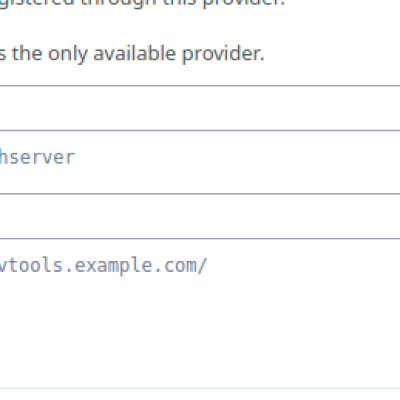Click the empty row above 'hserver'

pos(200,108)
